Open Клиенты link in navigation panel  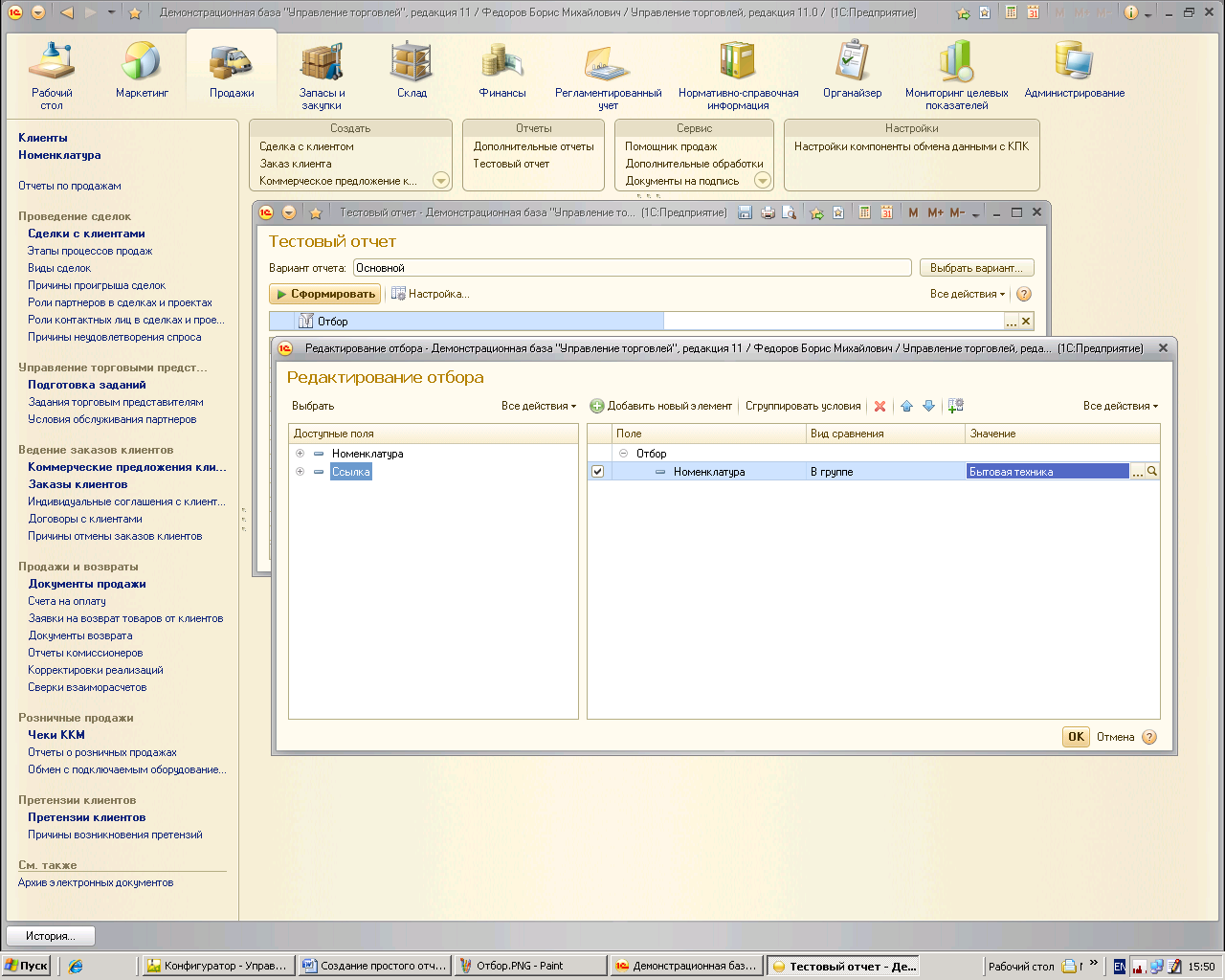pos(43,138)
